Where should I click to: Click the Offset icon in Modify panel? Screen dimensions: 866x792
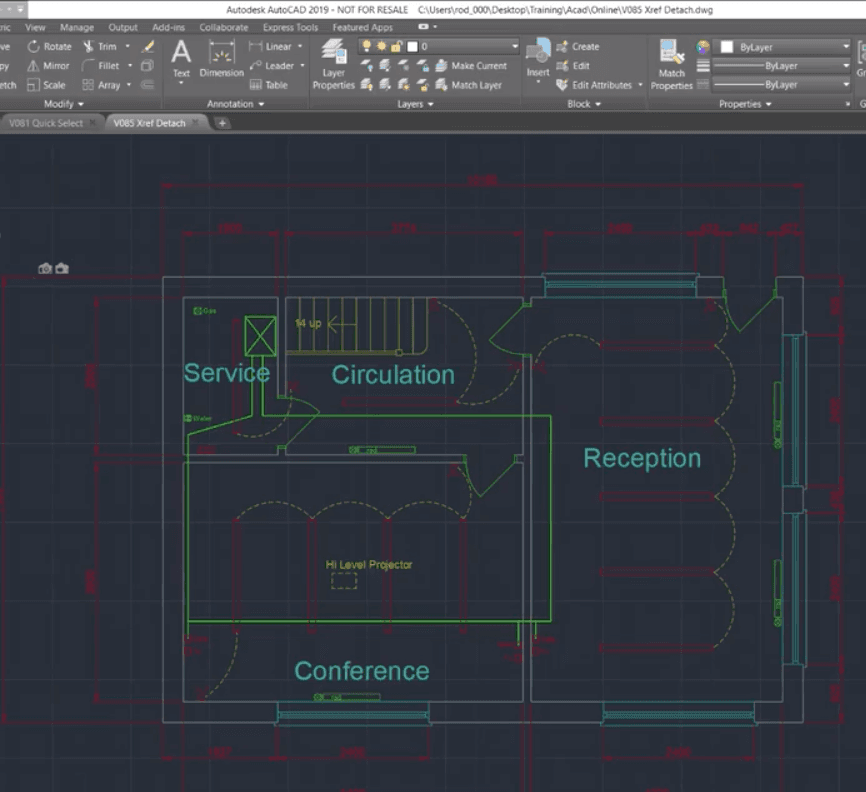click(x=147, y=85)
